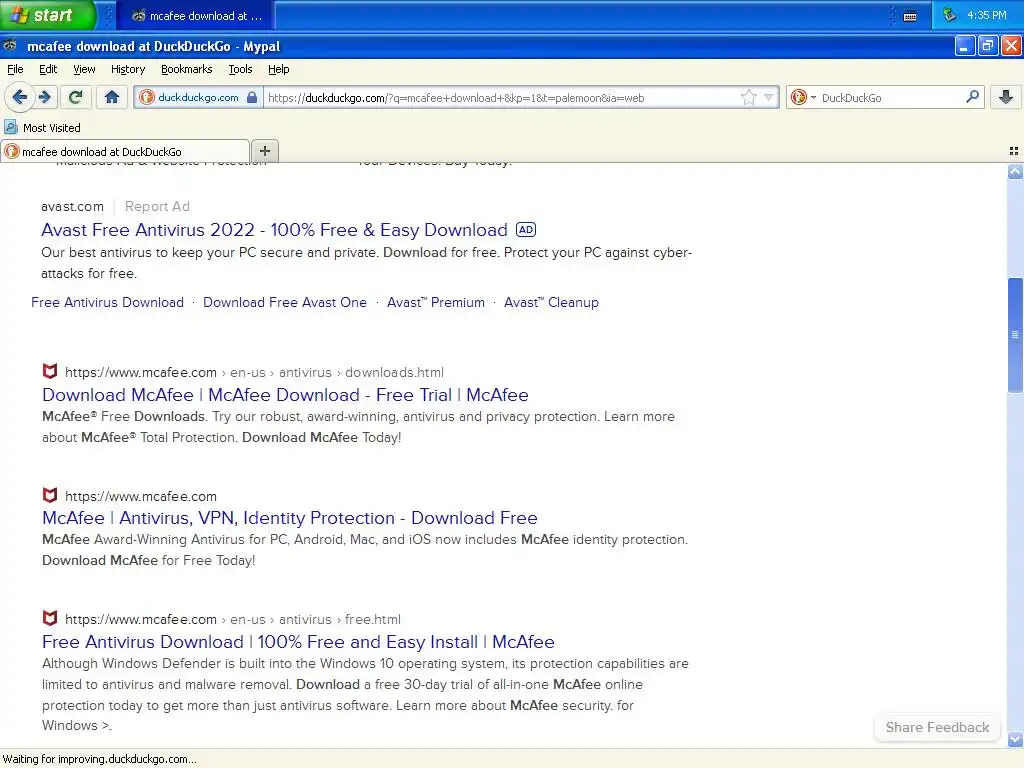The image size is (1024, 768).
Task: Open Free Antivirus Download 100% Free result
Action: pyautogui.click(x=298, y=642)
